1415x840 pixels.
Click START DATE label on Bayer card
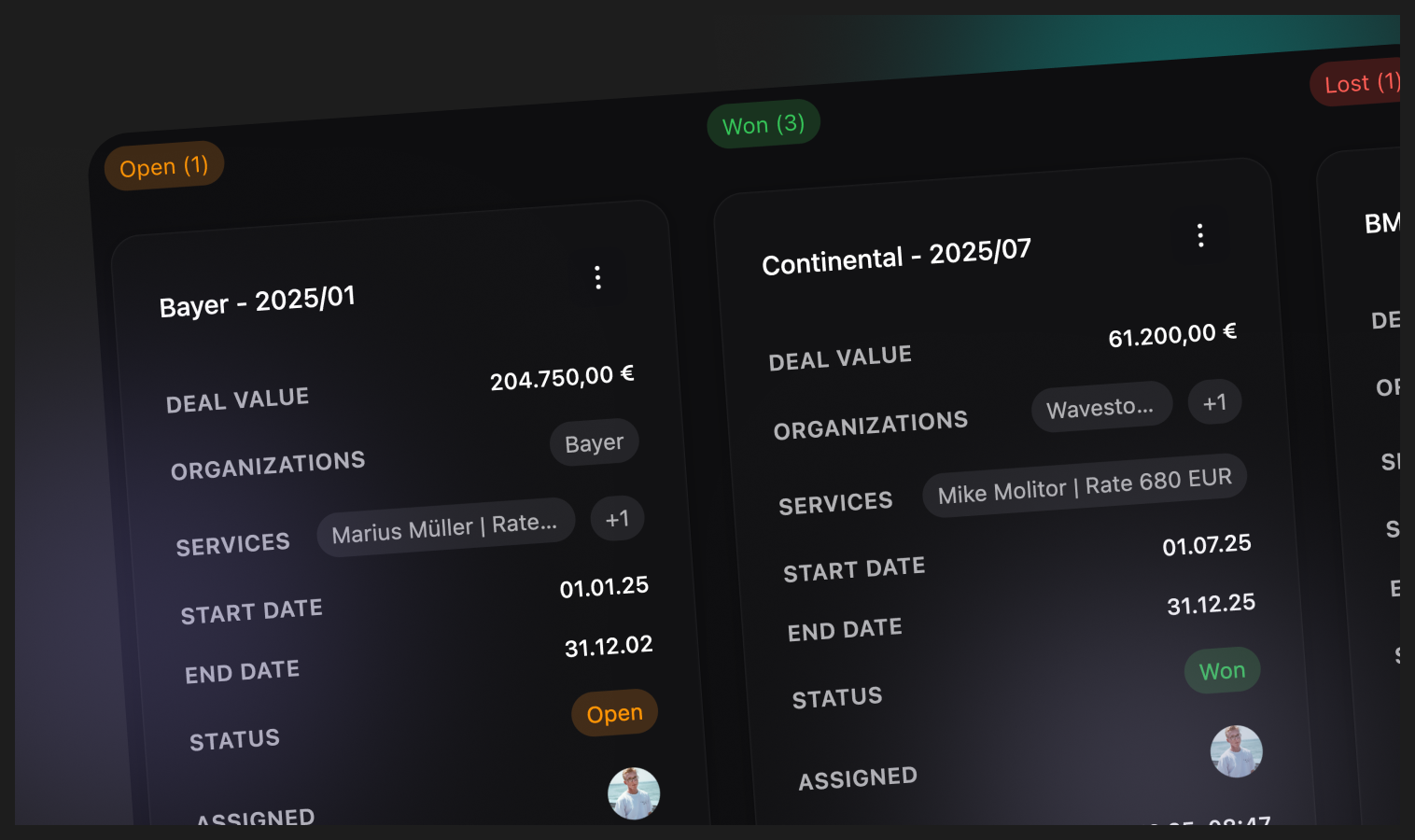click(252, 612)
